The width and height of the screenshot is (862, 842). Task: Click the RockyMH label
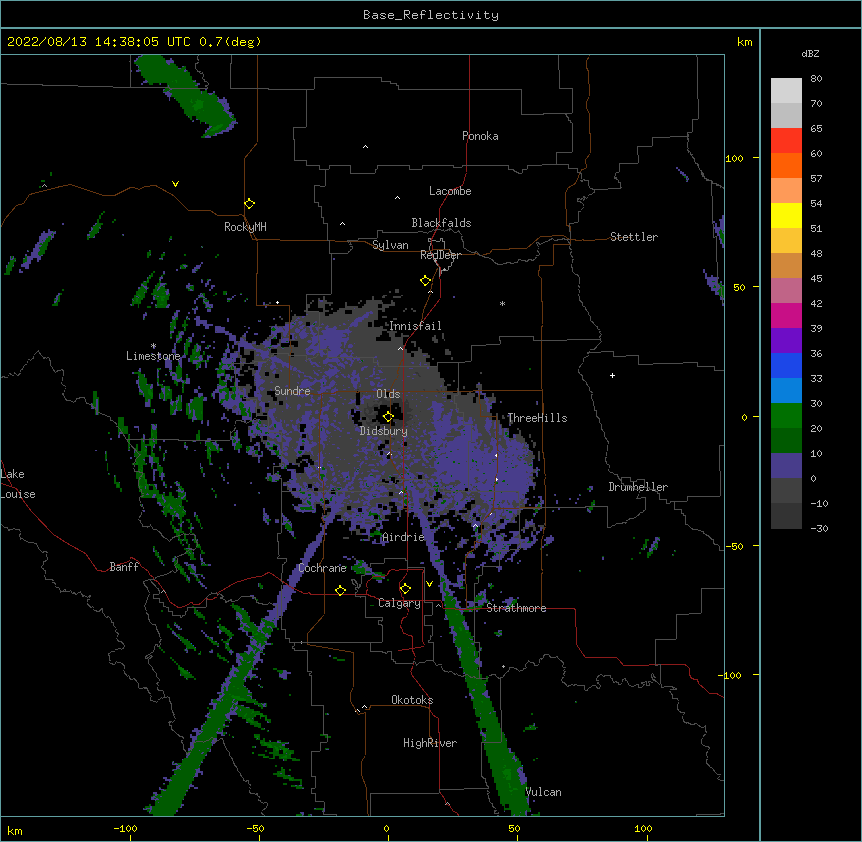tap(245, 227)
